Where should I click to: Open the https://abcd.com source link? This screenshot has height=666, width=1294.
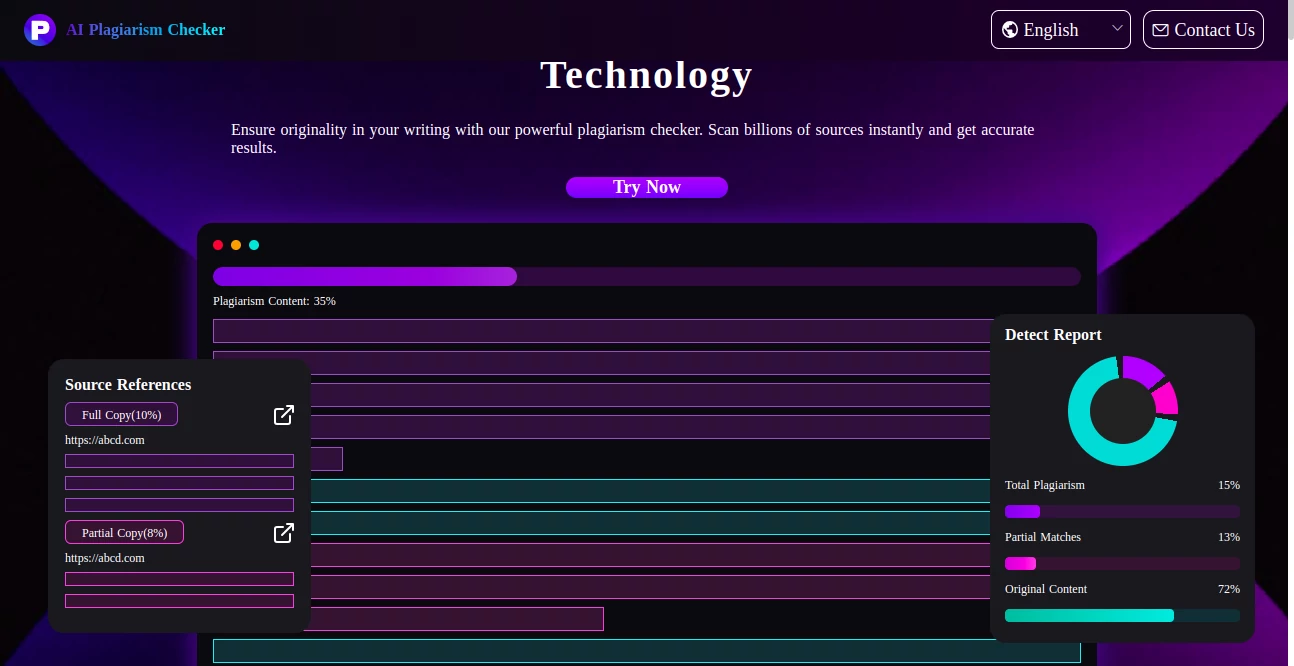104,440
